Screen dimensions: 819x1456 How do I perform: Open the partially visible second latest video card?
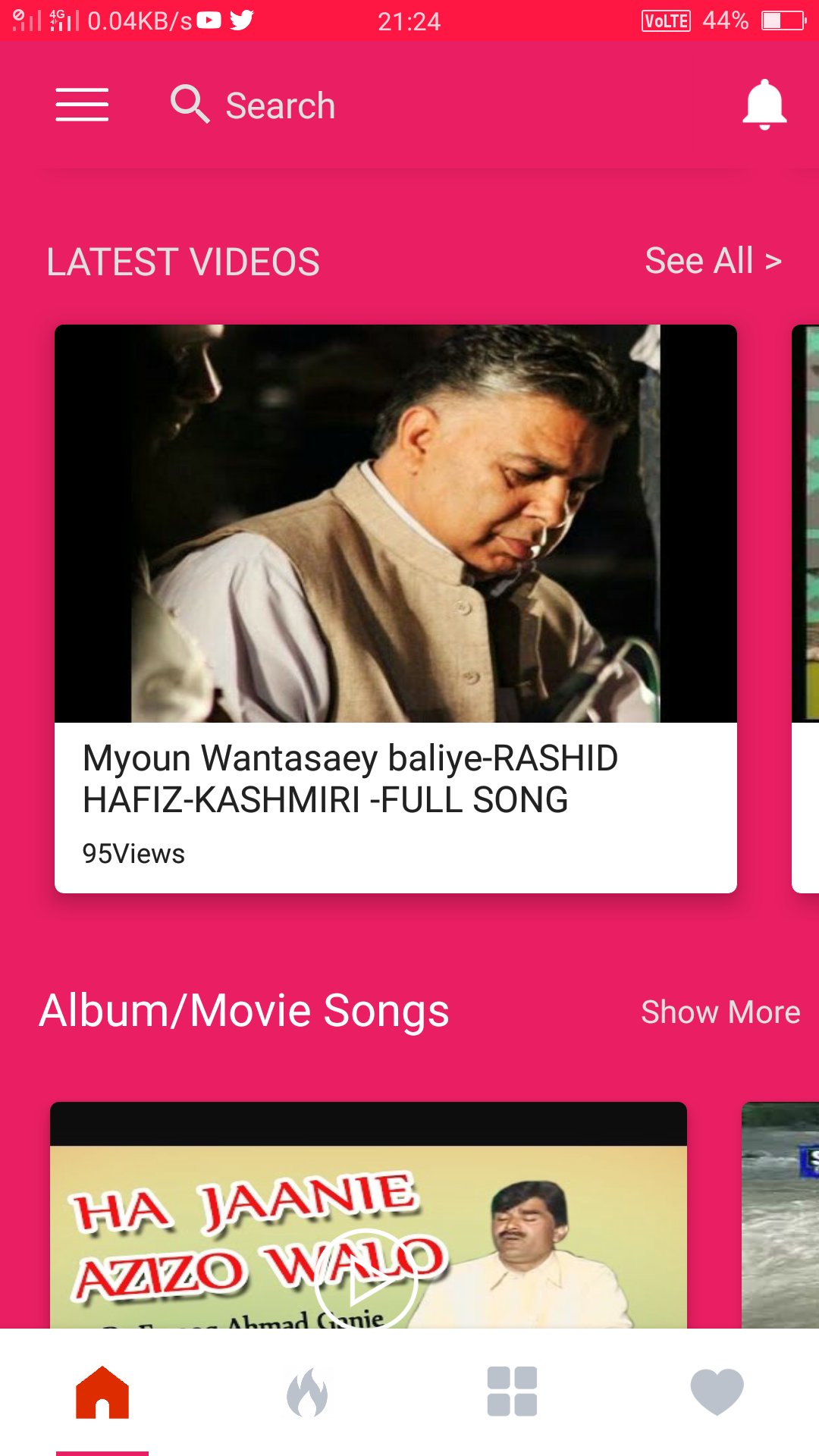805,609
